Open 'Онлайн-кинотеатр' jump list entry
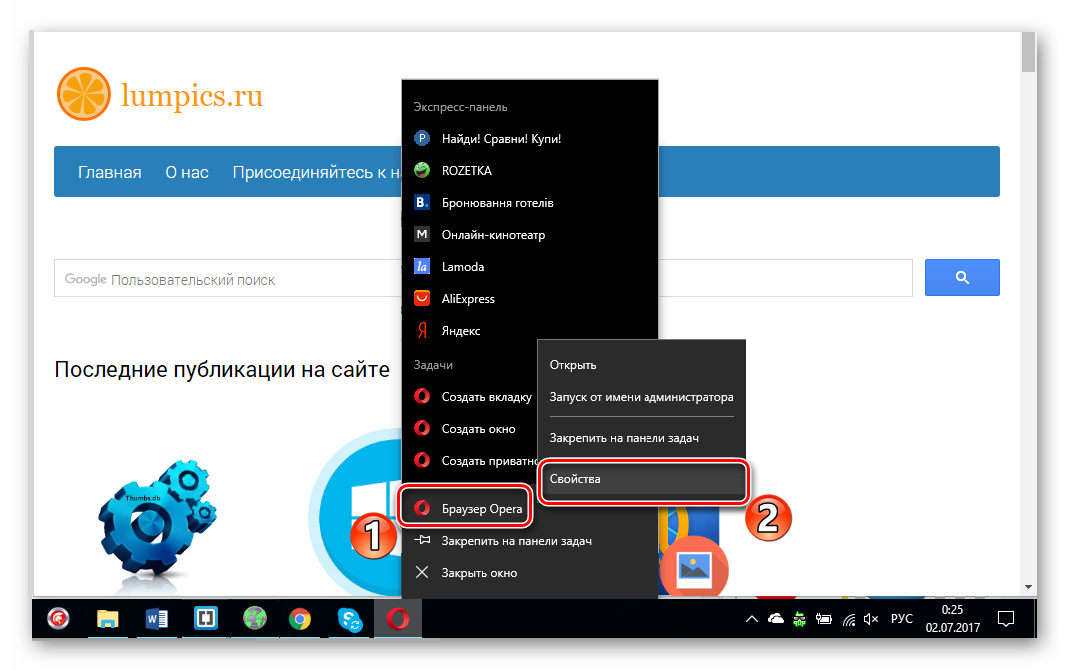 point(530,234)
